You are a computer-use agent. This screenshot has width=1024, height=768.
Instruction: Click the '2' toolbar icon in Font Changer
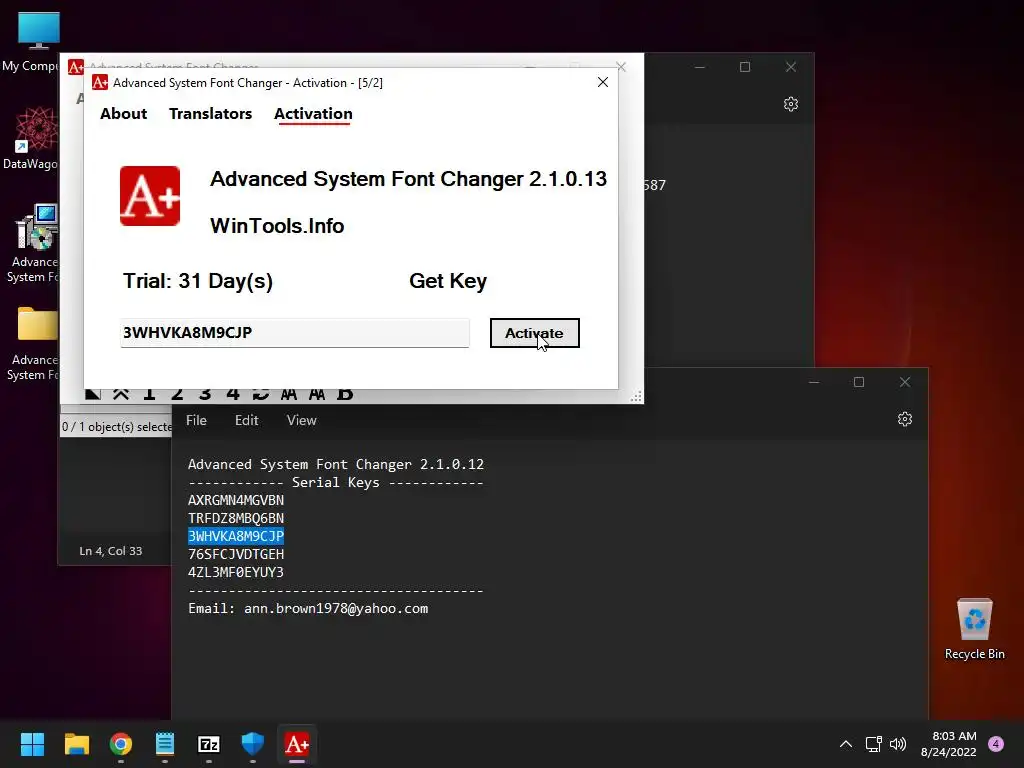pos(177,394)
